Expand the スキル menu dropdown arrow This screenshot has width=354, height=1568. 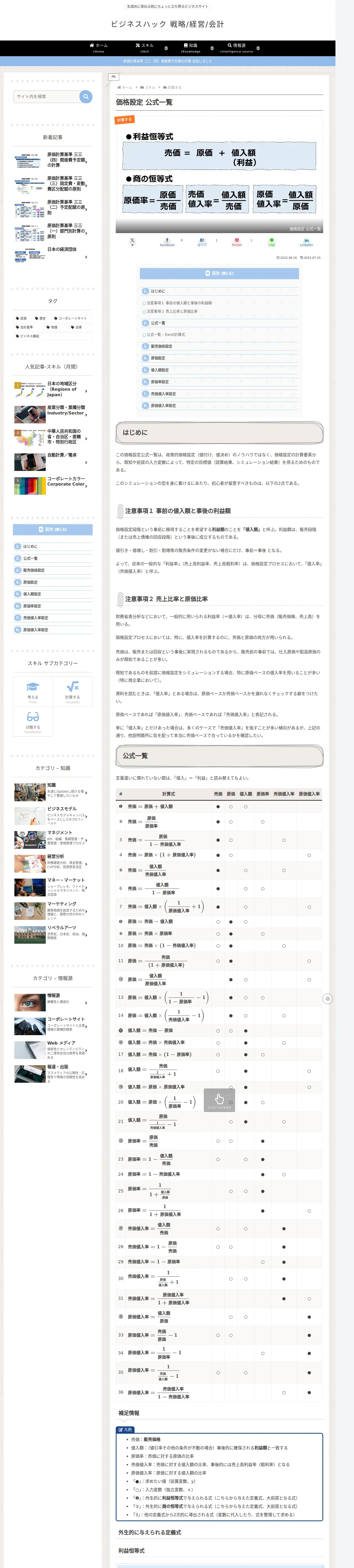(x=167, y=48)
